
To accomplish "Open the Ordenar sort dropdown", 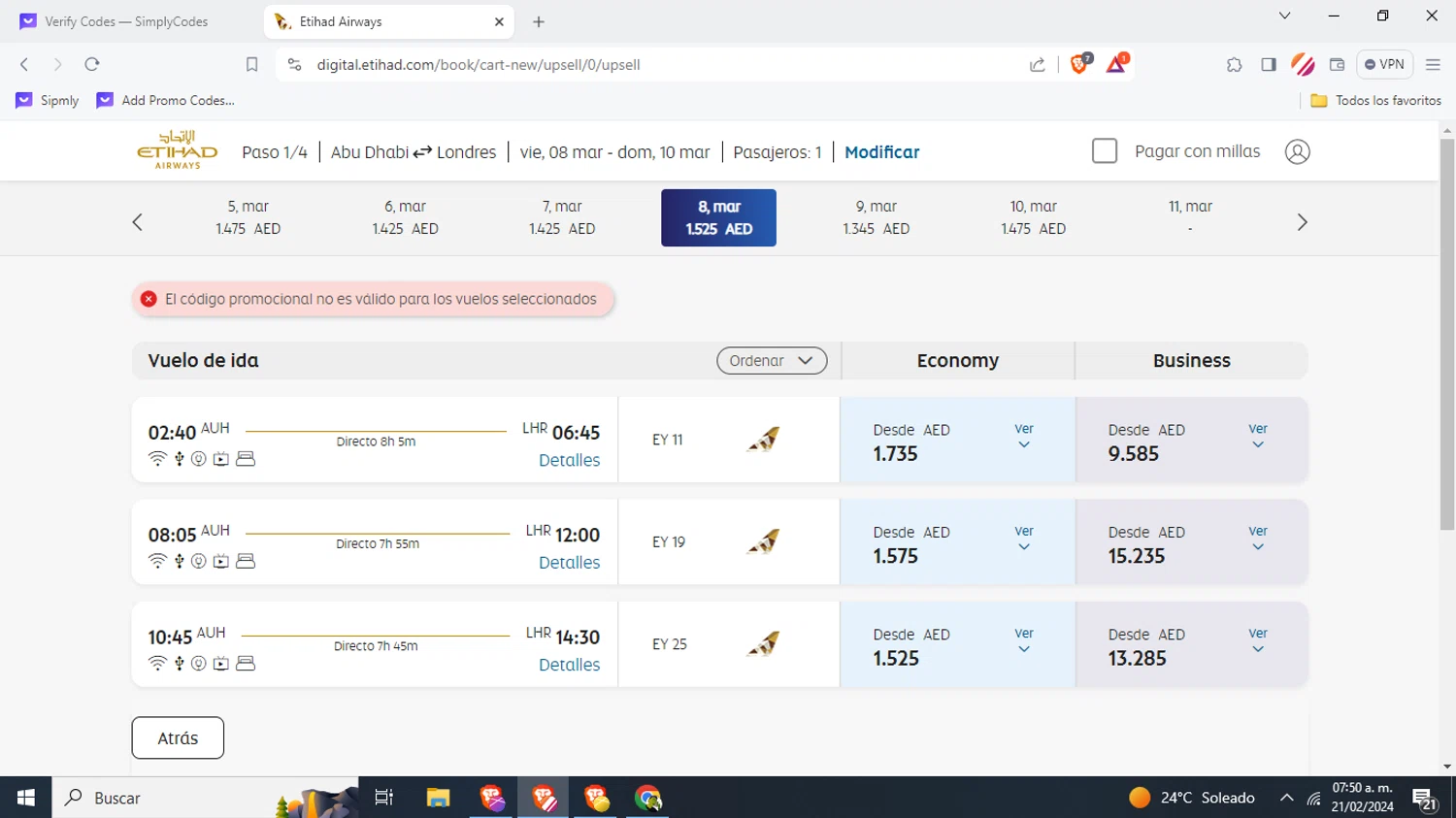I will click(x=772, y=361).
